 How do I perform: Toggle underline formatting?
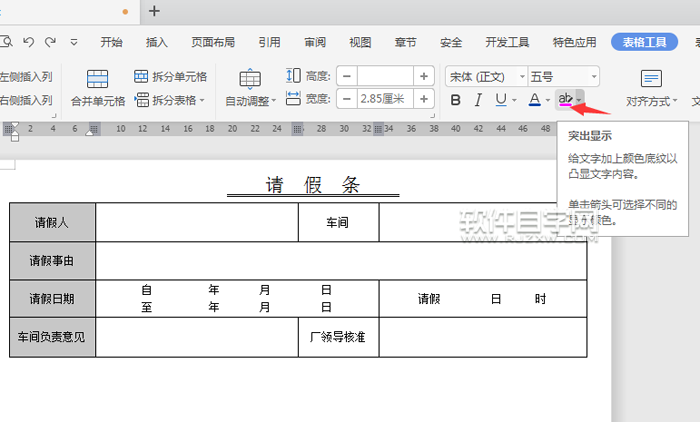[501, 100]
